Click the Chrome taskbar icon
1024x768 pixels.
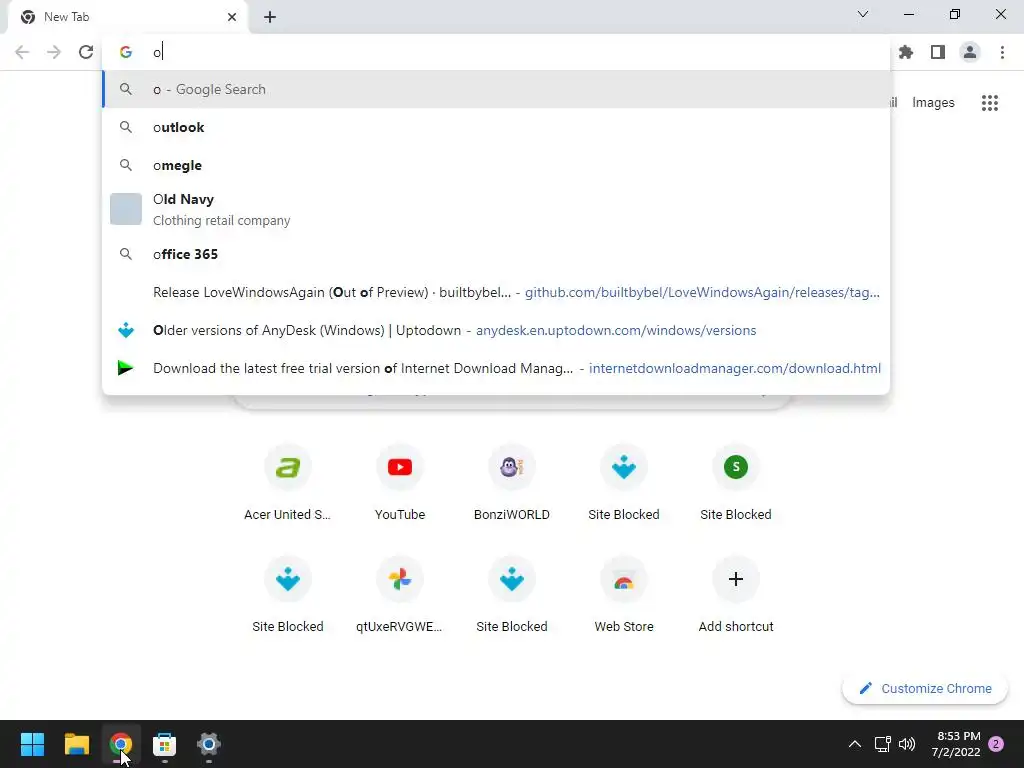[x=121, y=744]
